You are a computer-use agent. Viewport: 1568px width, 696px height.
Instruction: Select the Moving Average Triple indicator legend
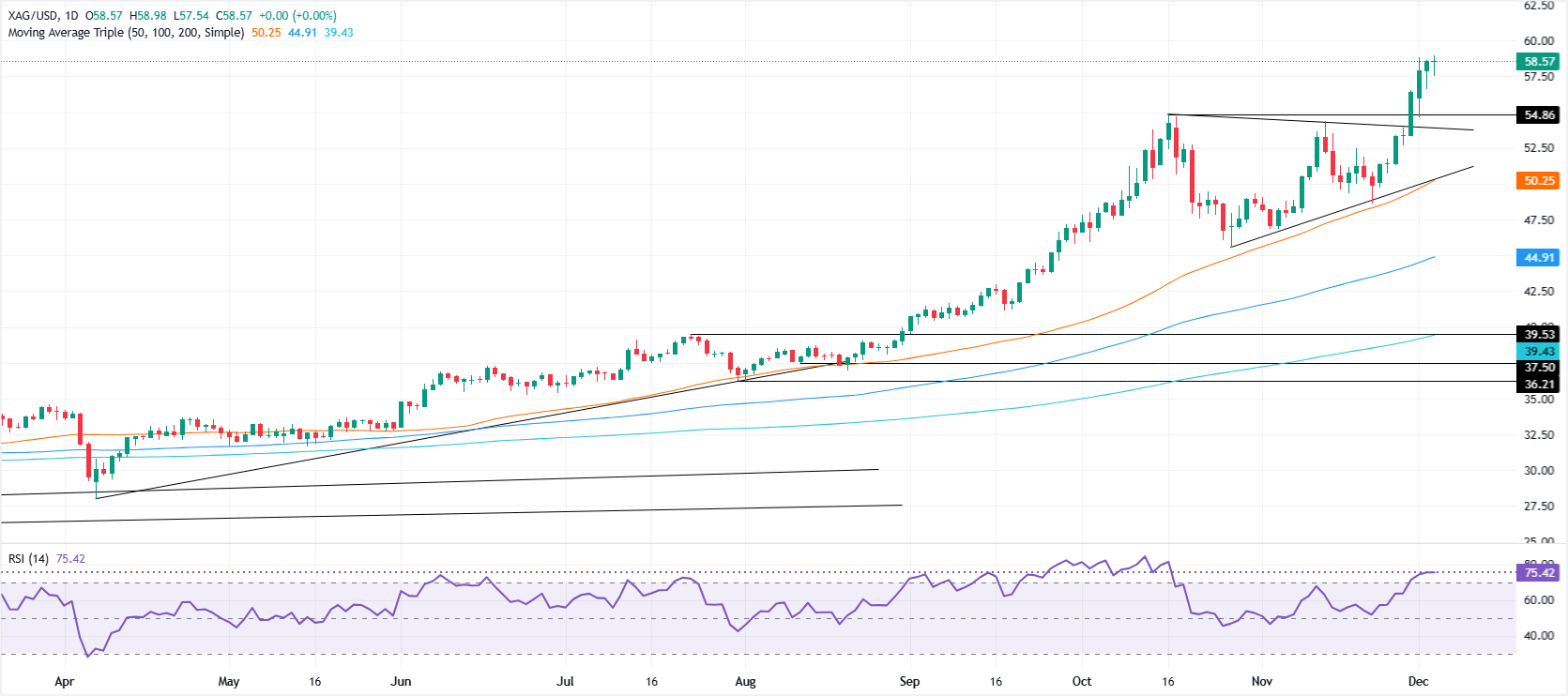[126, 33]
